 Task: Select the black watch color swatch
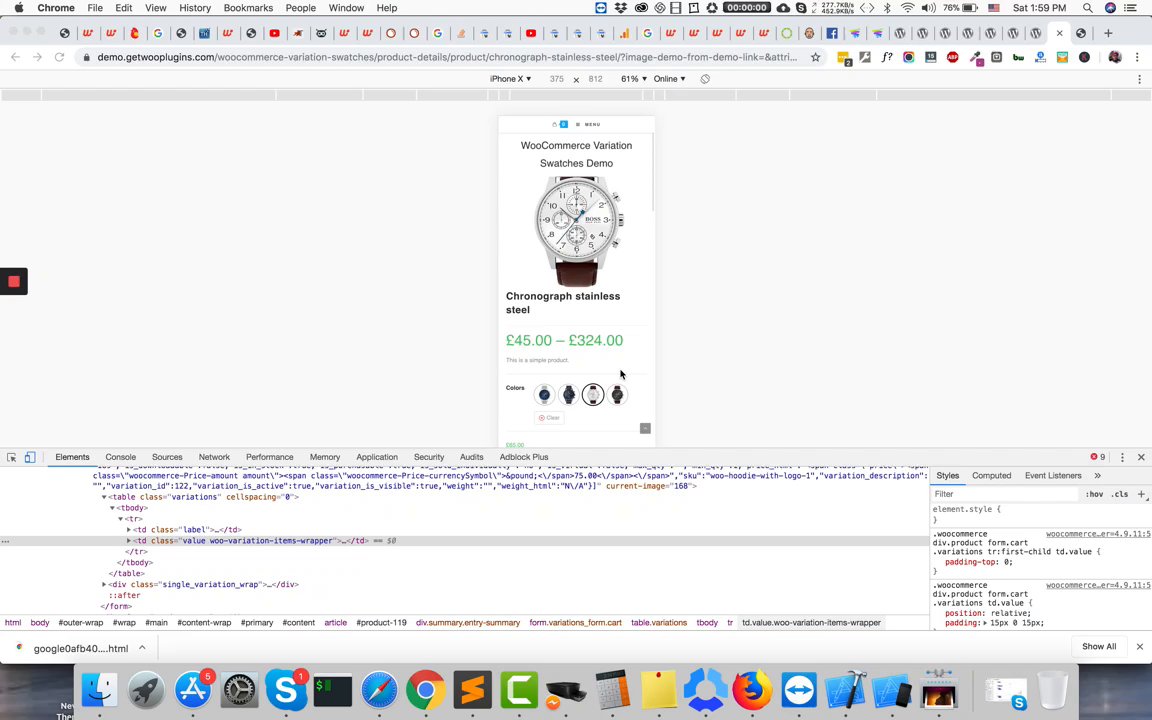click(x=617, y=395)
